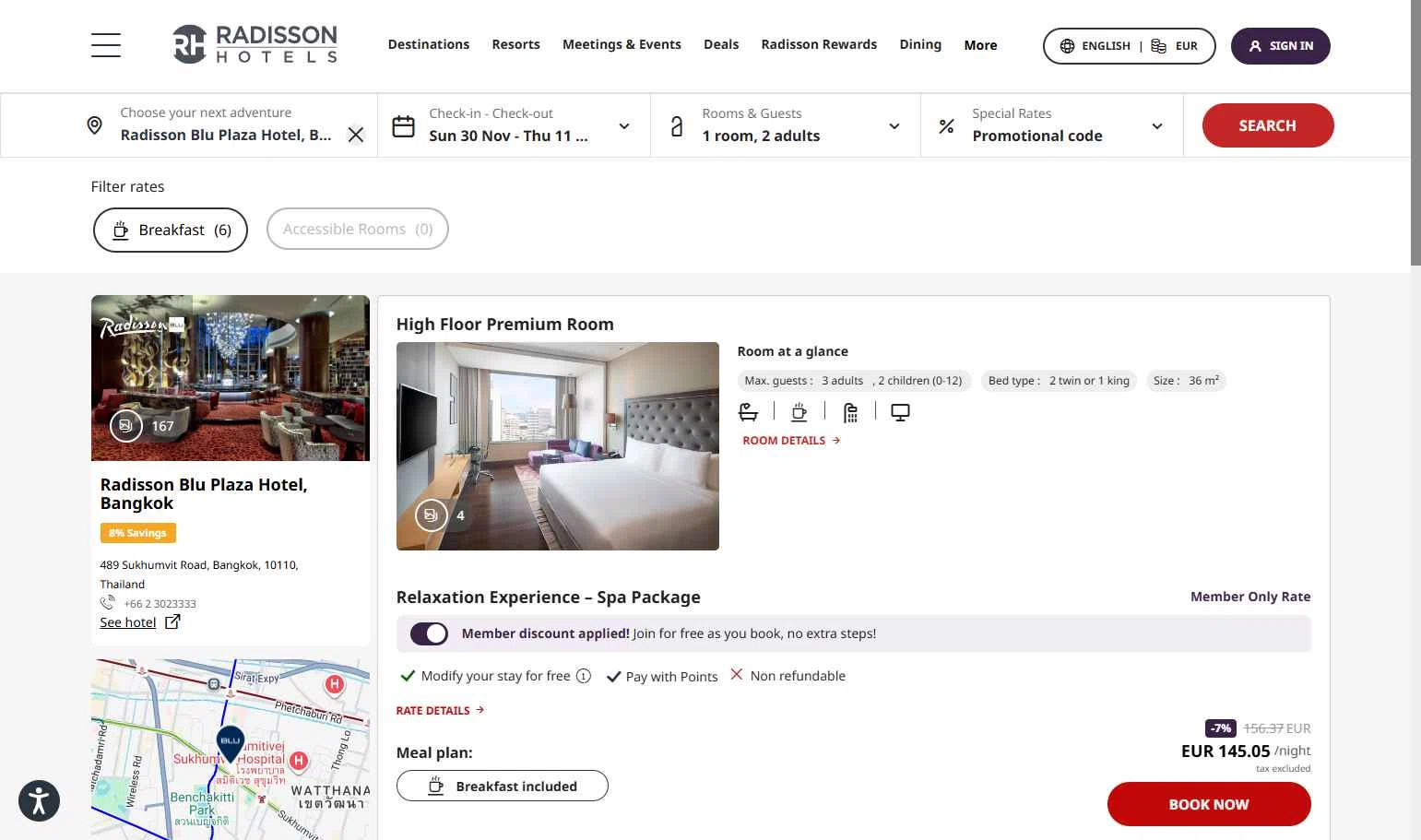Toggle Breakfast (6) rate filter
Viewport: 1421px width, 840px height.
click(x=171, y=230)
